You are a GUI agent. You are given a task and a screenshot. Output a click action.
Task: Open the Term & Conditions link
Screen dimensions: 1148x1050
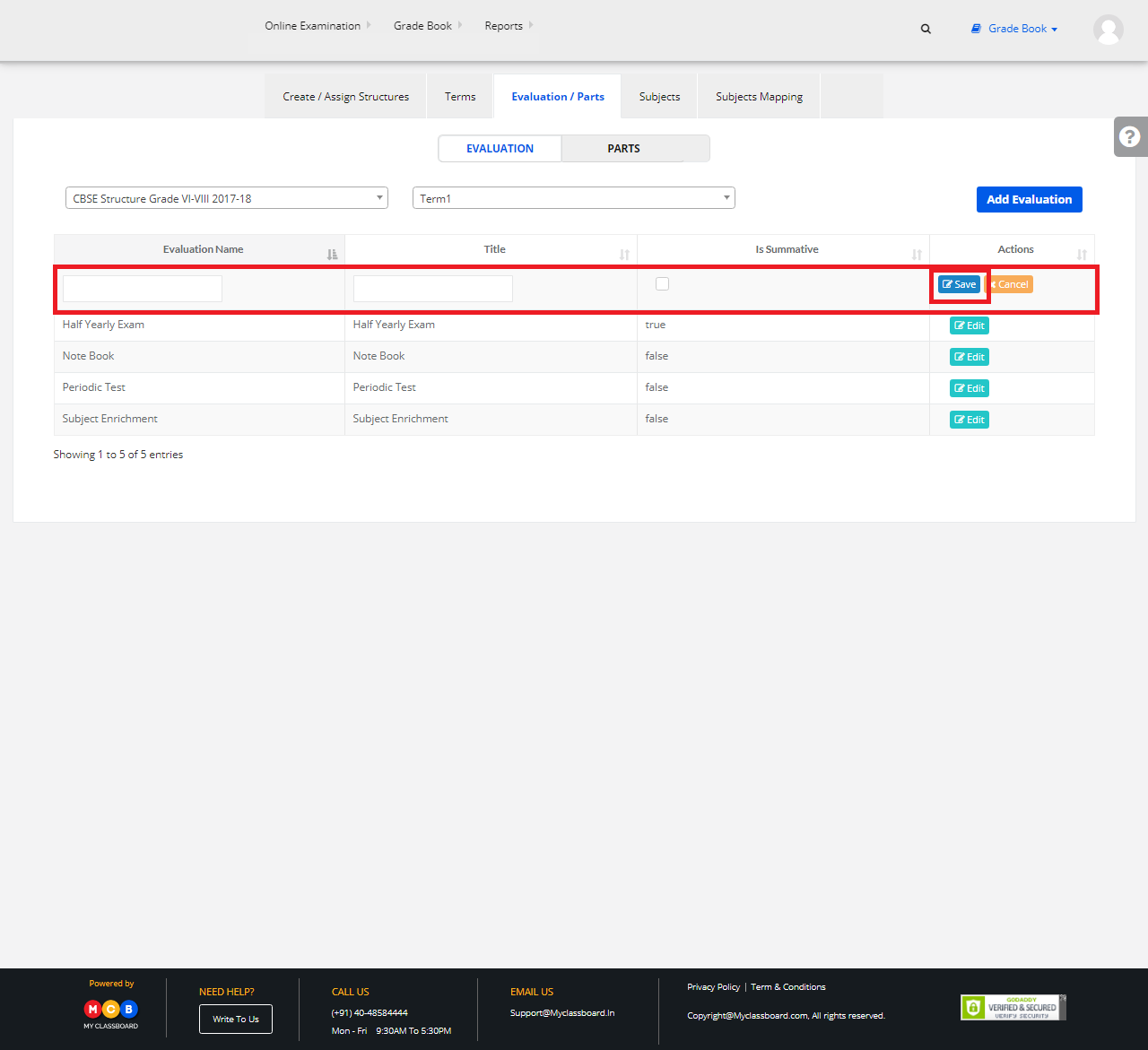pos(788,987)
